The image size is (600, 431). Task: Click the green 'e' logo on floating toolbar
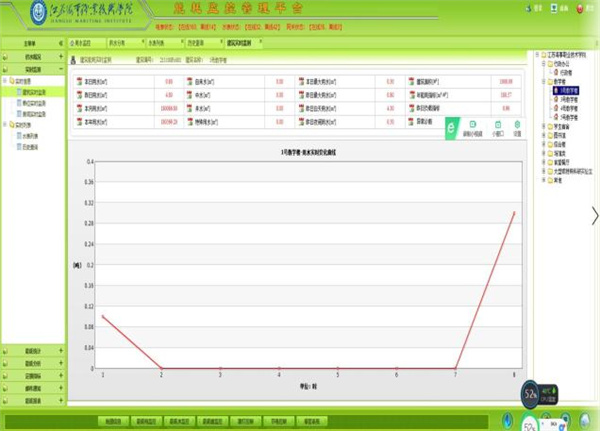[x=453, y=128]
